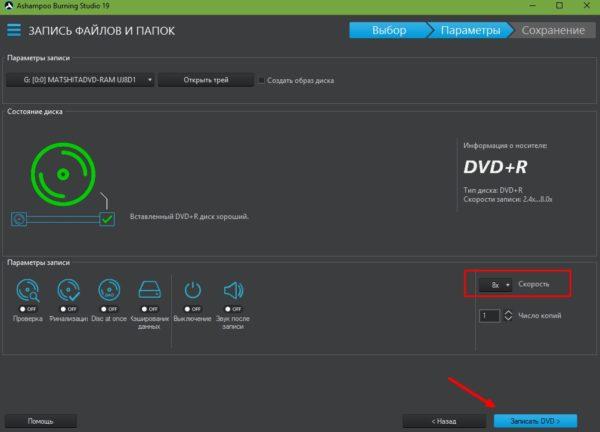
Task: Click the Ashampoo logo in title bar
Action: pyautogui.click(x=8, y=6)
